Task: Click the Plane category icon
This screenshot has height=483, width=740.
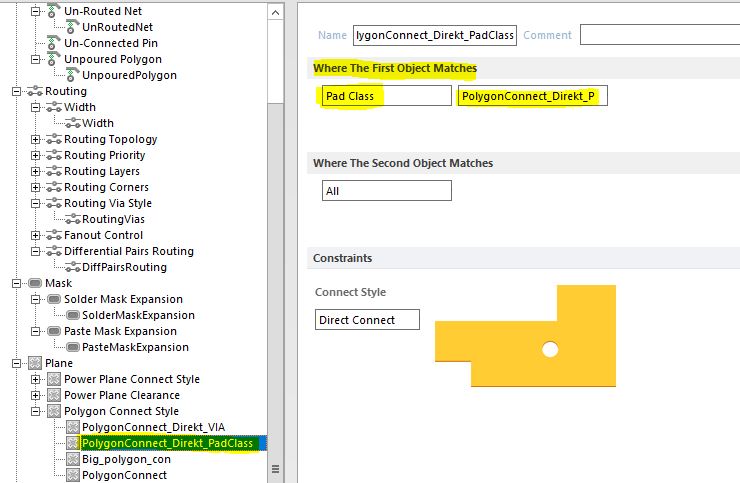Action: click(x=35, y=363)
